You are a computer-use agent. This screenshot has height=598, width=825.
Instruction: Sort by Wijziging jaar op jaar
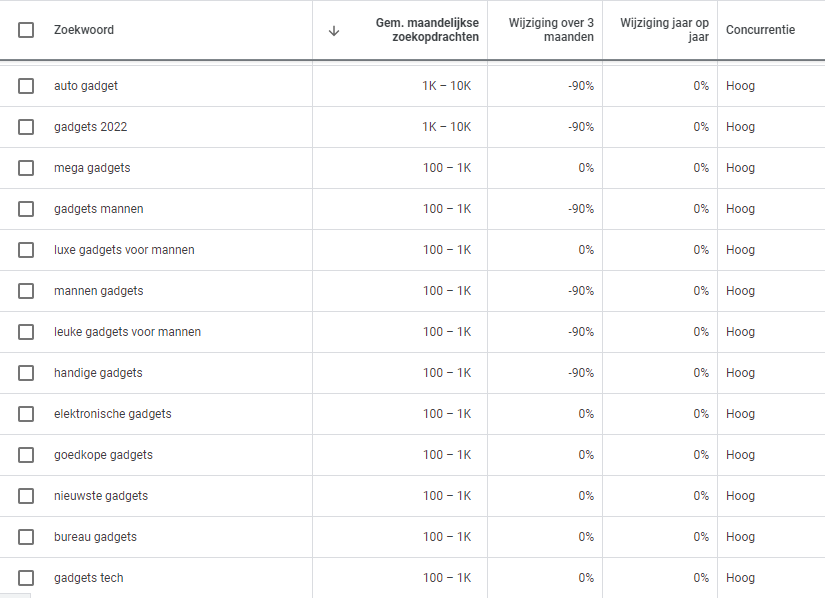click(x=664, y=30)
